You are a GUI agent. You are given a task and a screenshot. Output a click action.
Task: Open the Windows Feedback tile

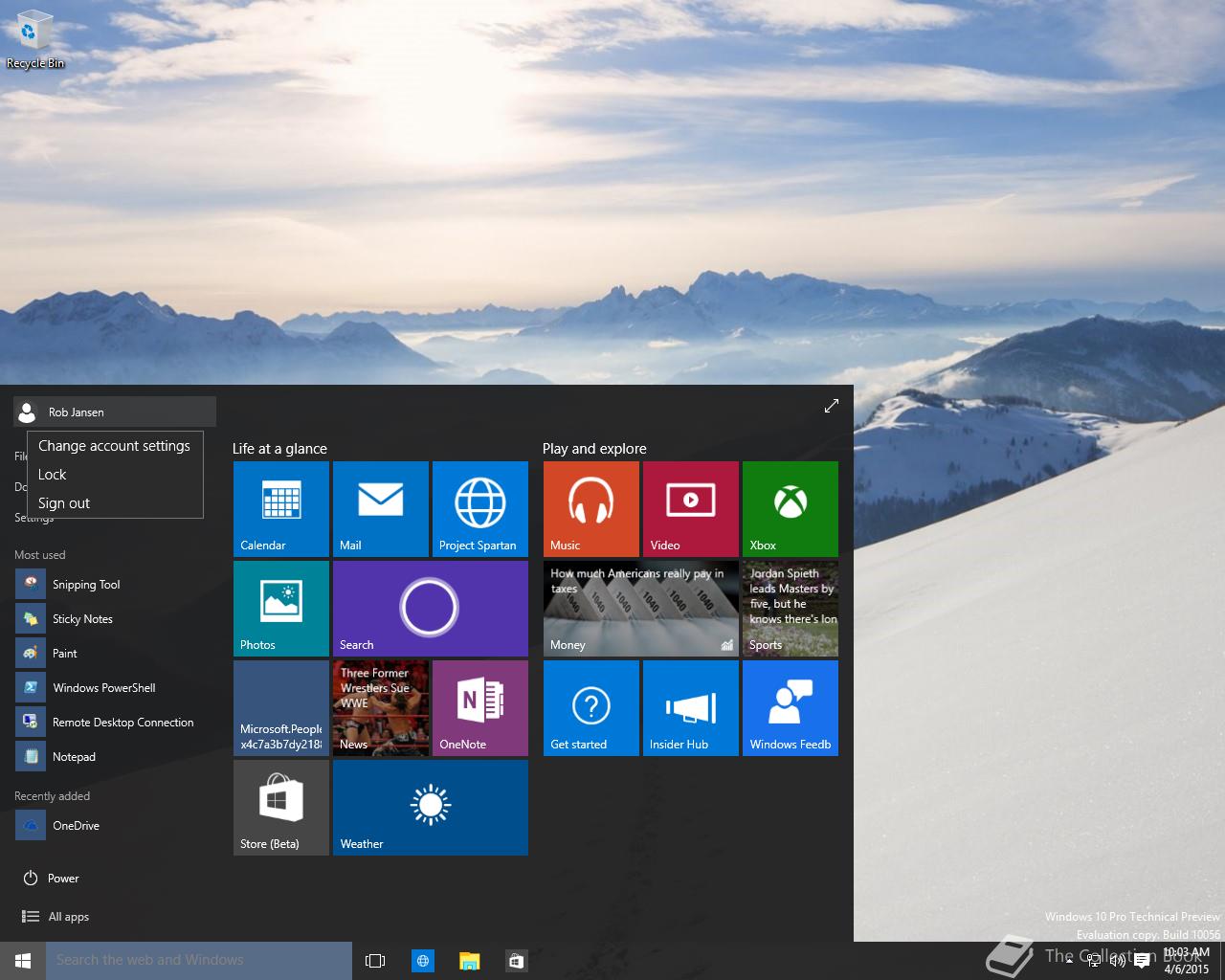[791, 708]
